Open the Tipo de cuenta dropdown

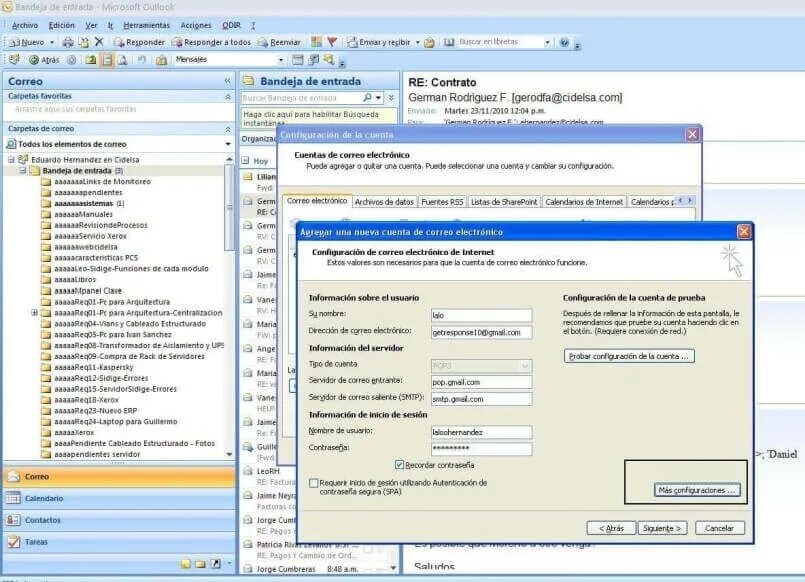coord(524,363)
